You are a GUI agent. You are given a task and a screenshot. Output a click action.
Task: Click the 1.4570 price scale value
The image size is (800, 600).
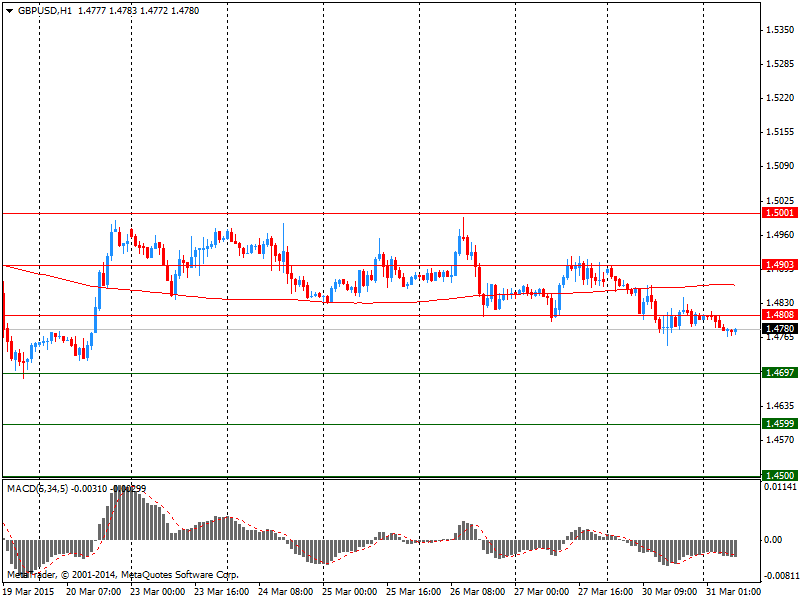780,439
